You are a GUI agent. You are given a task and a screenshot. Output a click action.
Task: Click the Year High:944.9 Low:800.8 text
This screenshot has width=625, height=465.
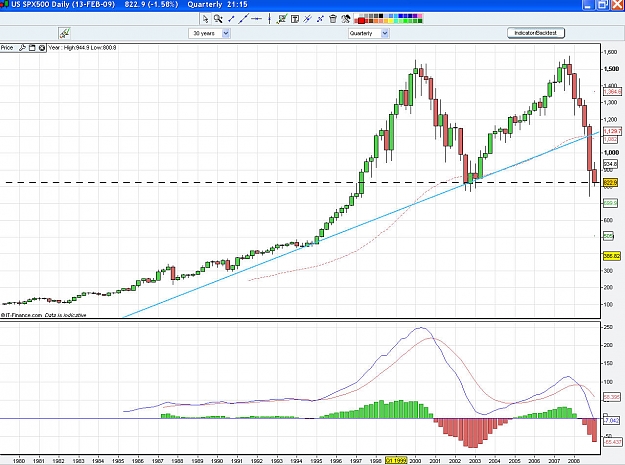83,48
